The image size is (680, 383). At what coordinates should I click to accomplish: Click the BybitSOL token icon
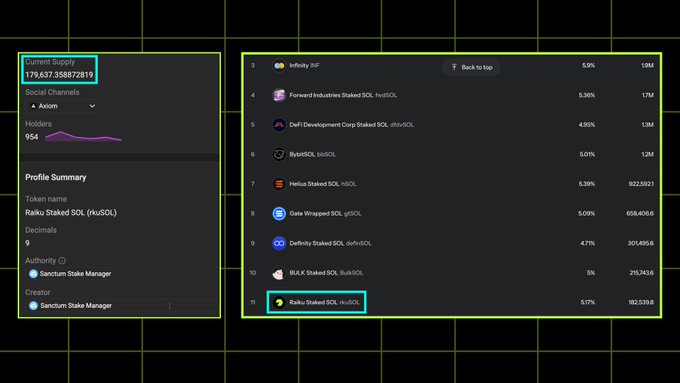[x=279, y=154]
